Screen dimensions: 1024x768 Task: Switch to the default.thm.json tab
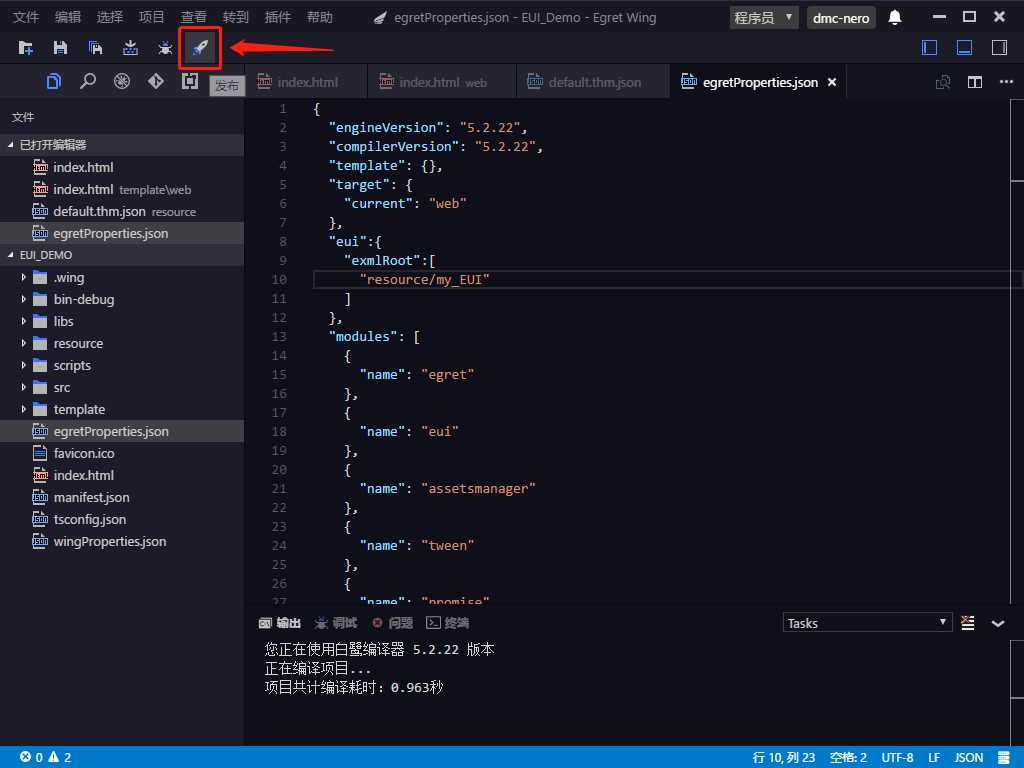coord(593,82)
